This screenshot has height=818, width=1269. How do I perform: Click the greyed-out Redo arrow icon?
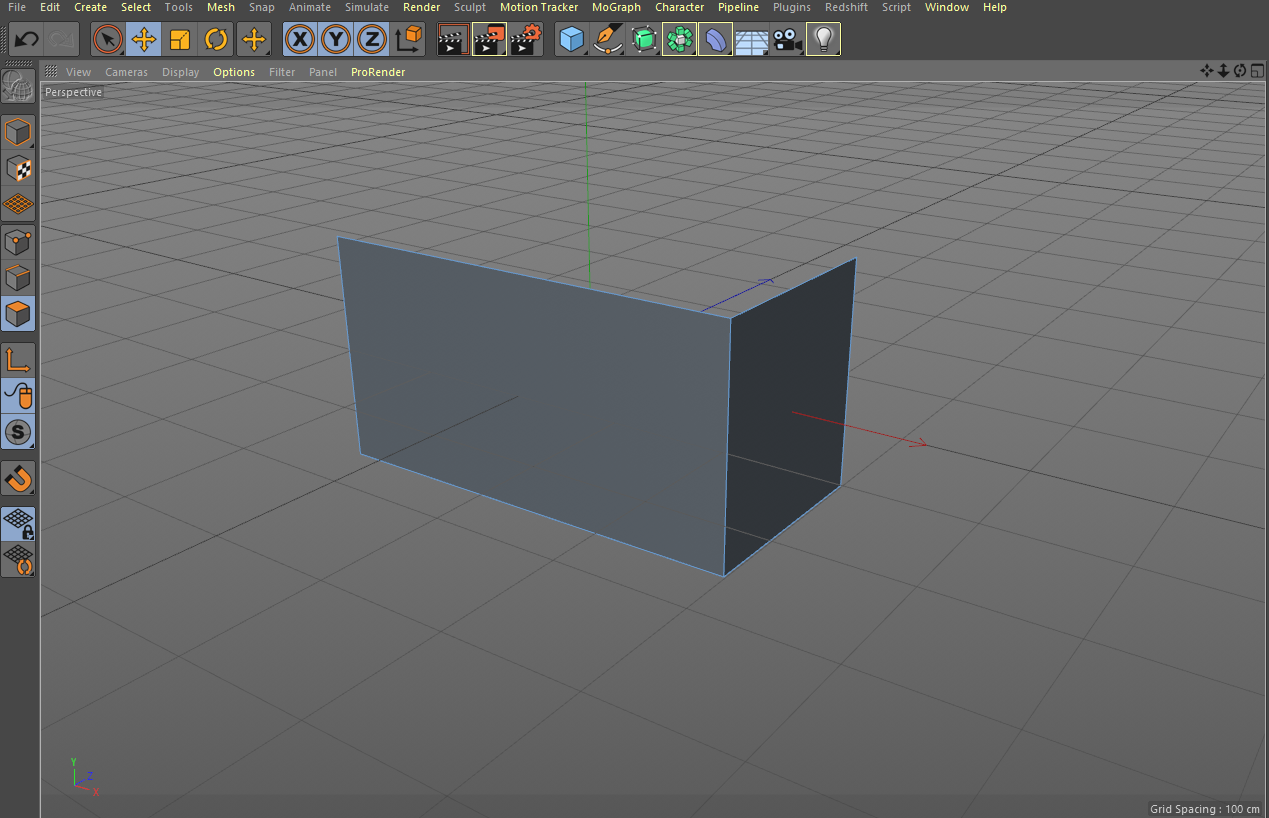coord(62,40)
